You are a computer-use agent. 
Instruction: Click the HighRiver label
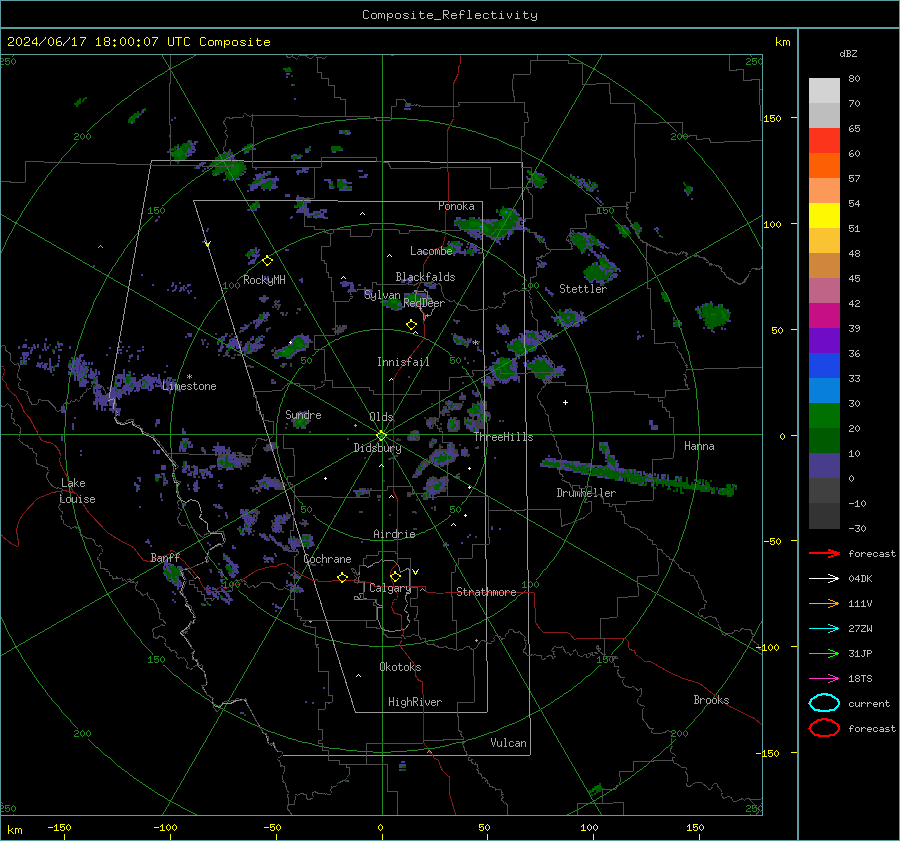(x=415, y=702)
